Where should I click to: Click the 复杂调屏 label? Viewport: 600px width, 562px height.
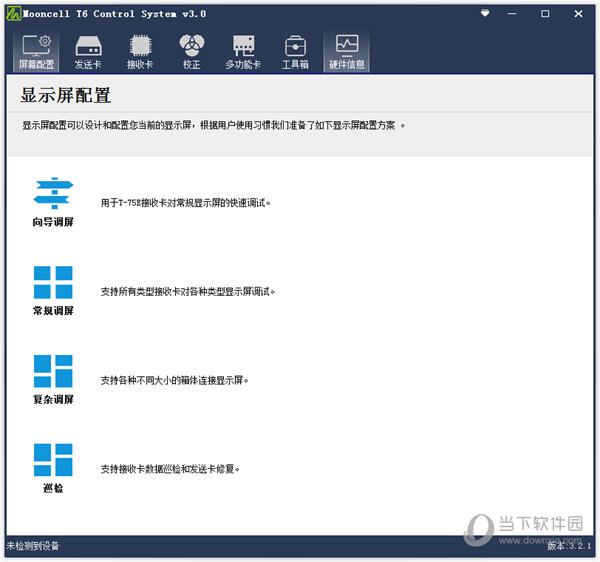(53, 399)
